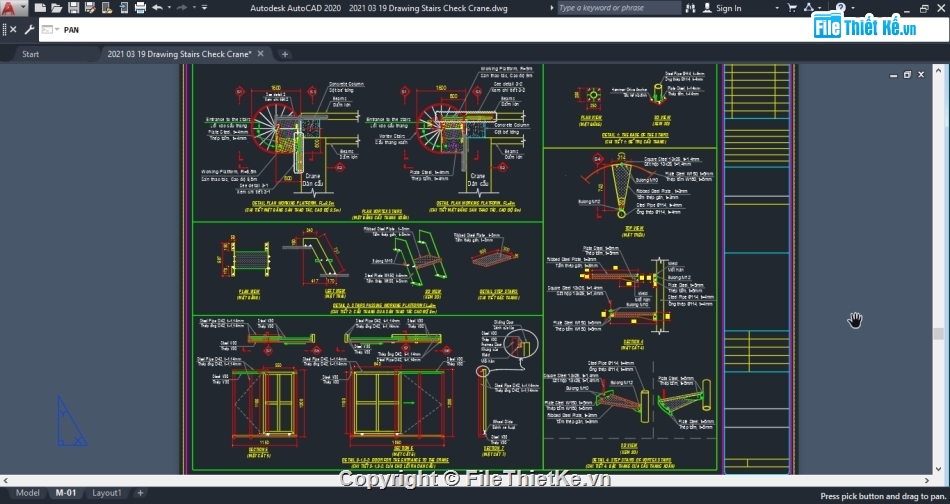950x504 pixels.
Task: Add a new layout with plus button
Action: tap(140, 492)
